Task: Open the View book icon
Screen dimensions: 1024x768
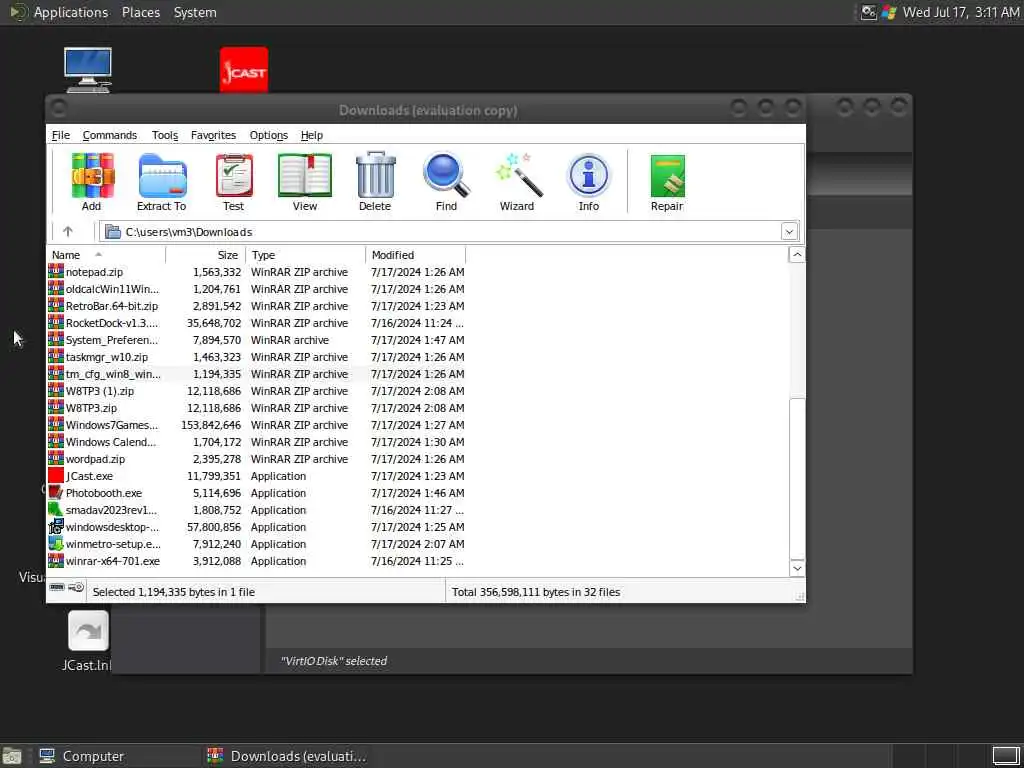Action: (x=304, y=175)
